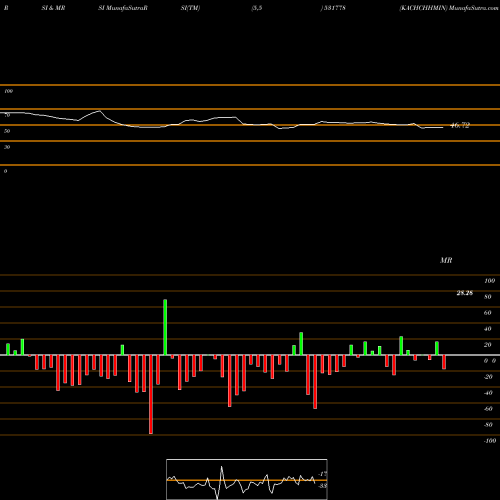The width and height of the screenshot is (500, 500).
Task: Click the RSI axis label 50
Action: coord(7,131)
